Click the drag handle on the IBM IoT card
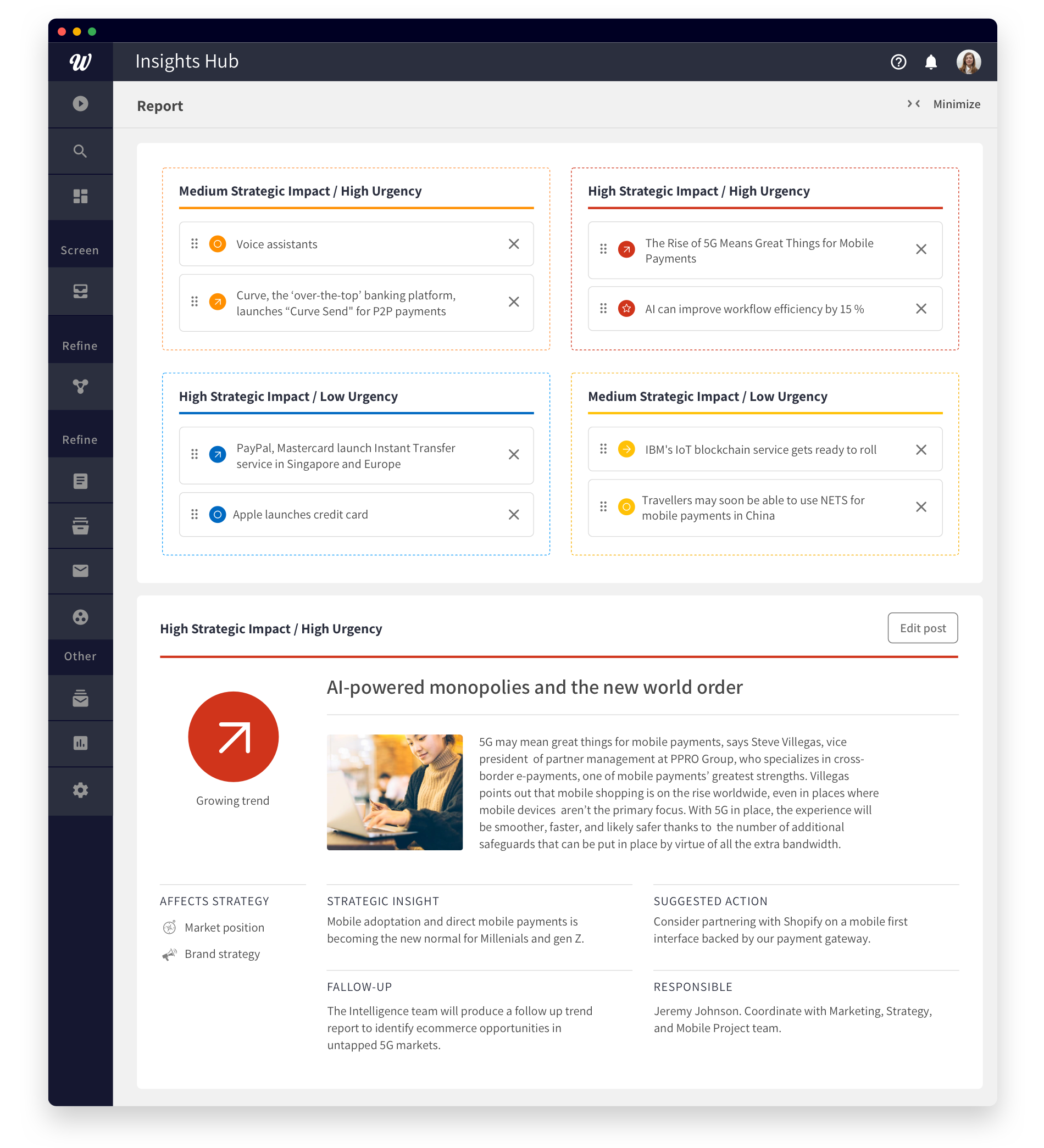 [603, 449]
